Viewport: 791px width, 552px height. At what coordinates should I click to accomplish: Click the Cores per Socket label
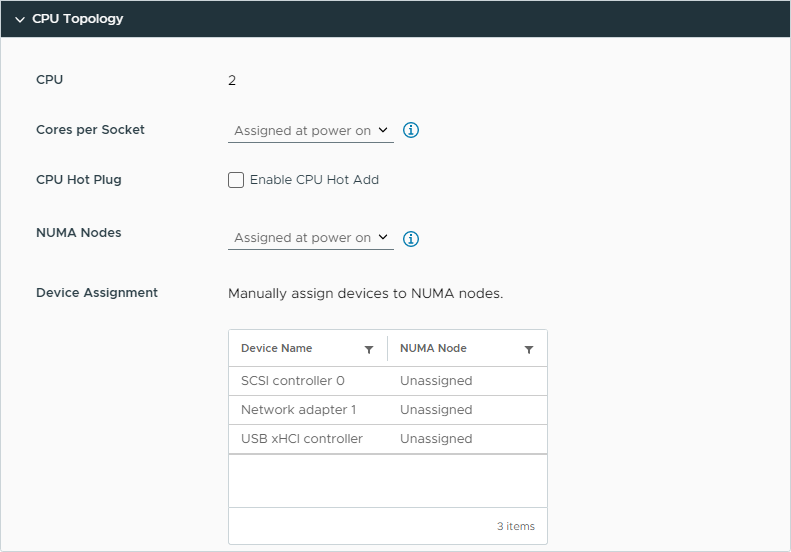90,130
